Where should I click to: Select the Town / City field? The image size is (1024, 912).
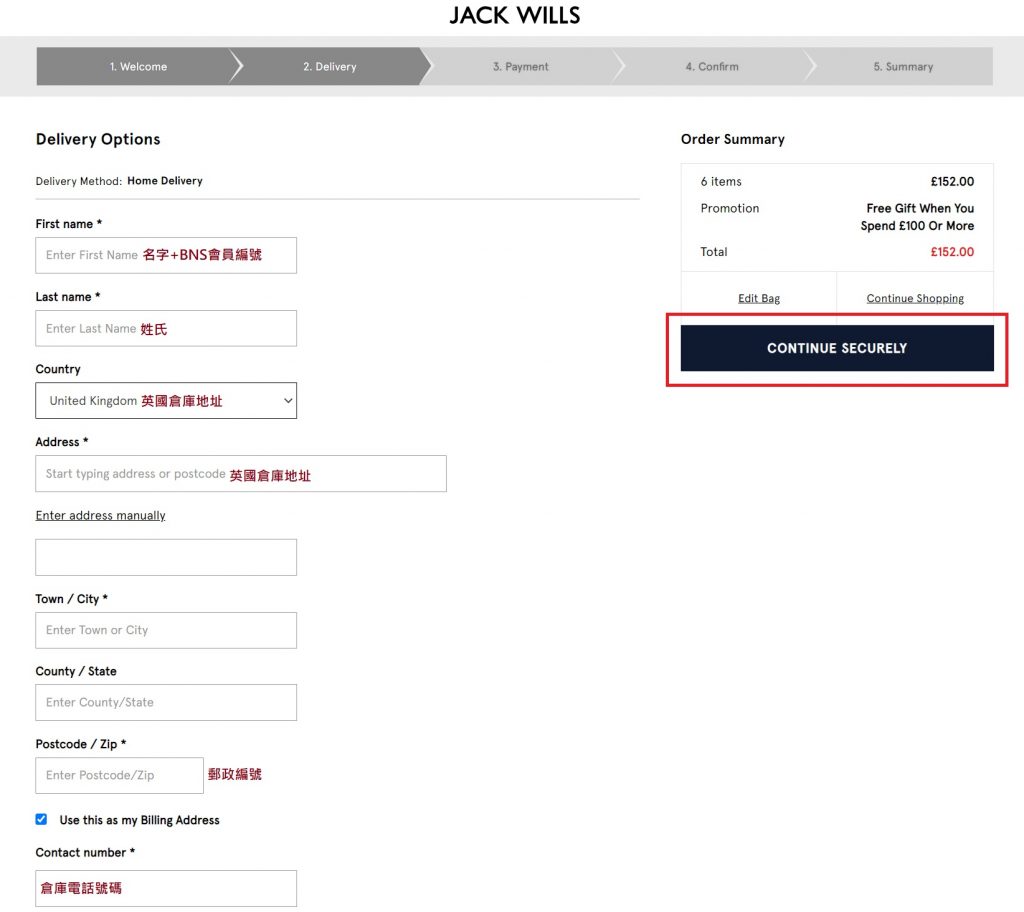[166, 630]
